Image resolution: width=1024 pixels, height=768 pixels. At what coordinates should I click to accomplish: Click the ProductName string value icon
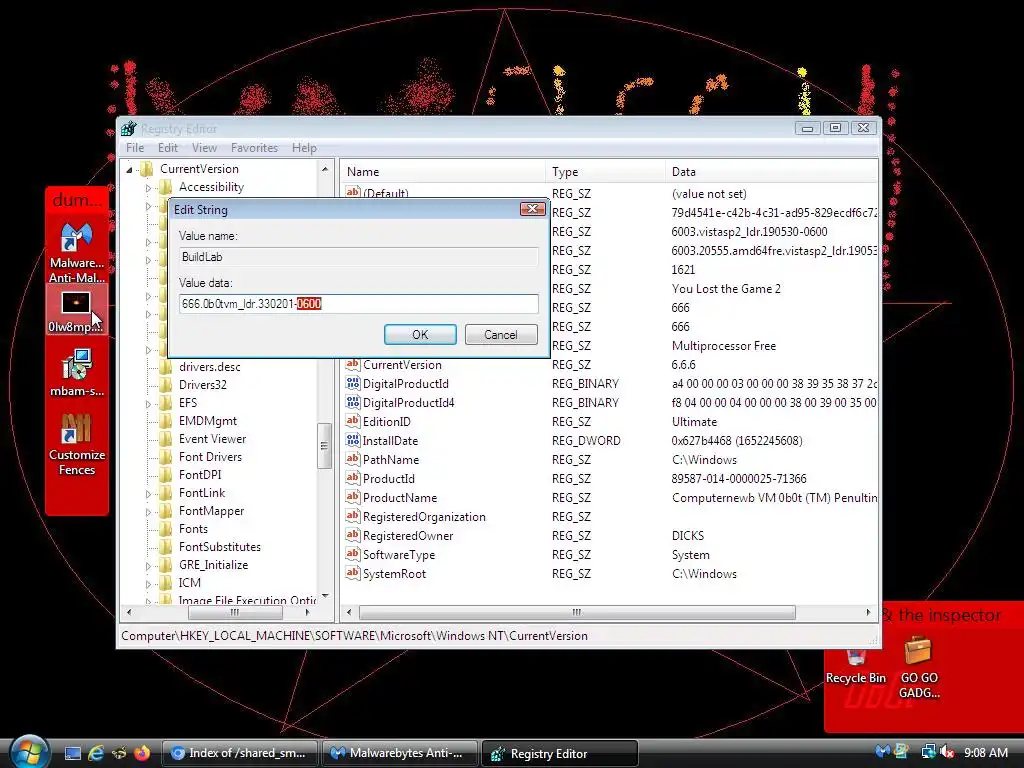(x=353, y=497)
